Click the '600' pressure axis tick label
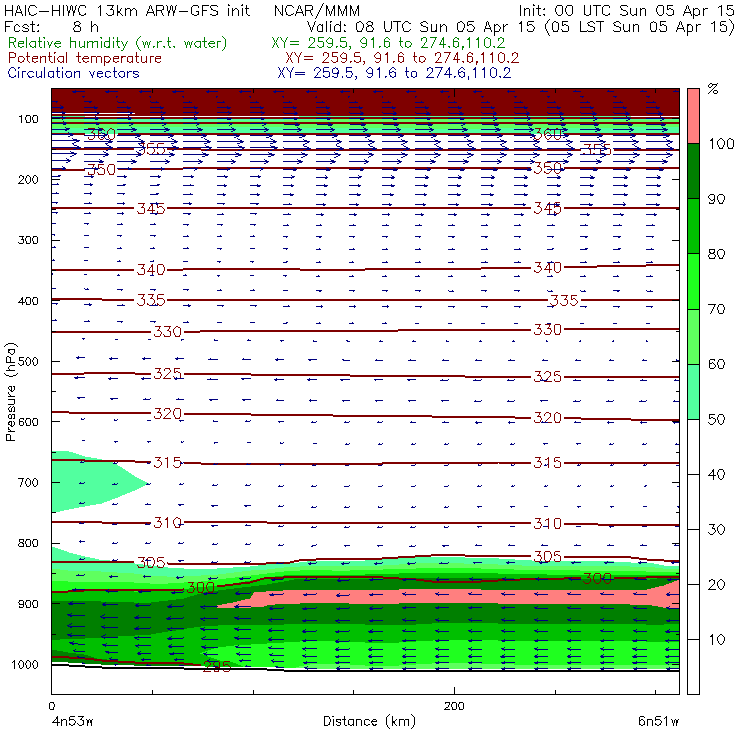Screen dimensions: 740x740 [x=28, y=422]
